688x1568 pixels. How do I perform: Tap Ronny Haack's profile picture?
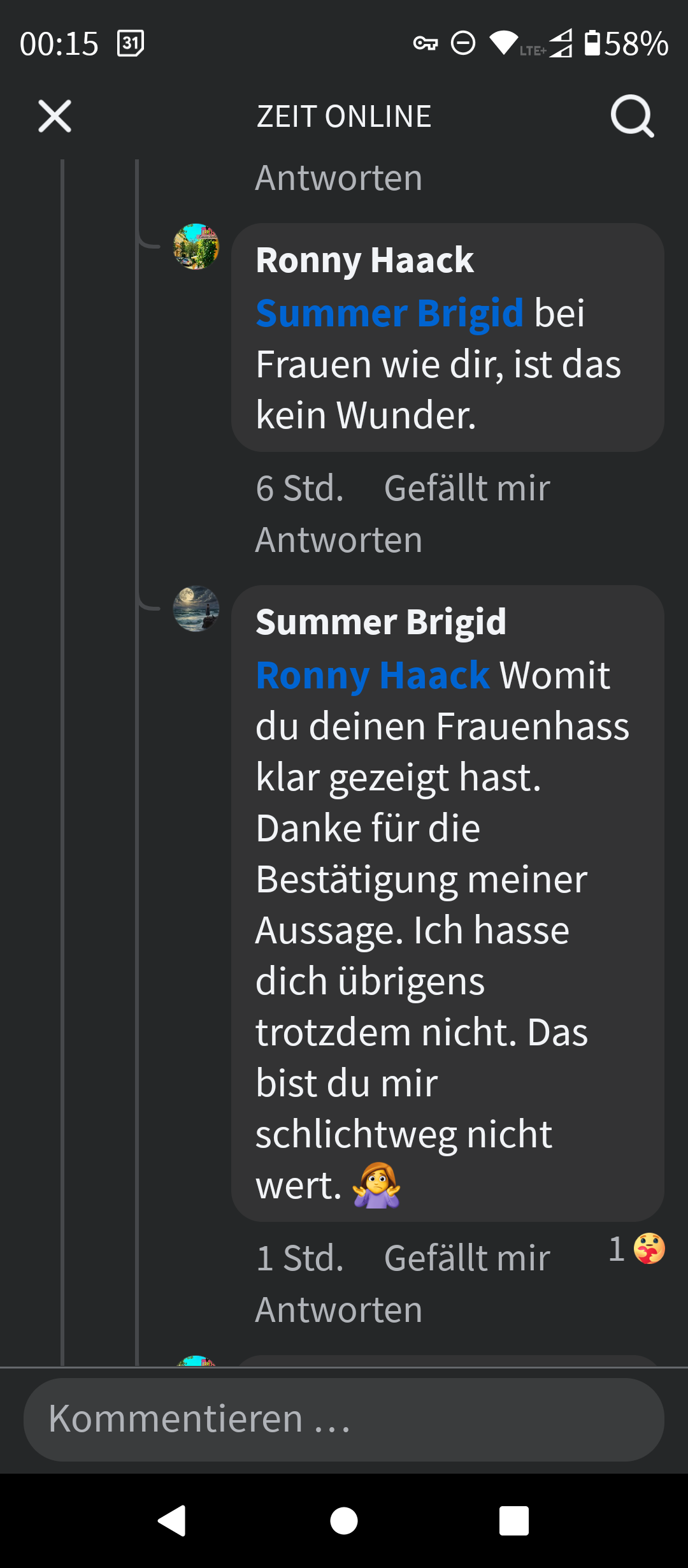tap(196, 247)
